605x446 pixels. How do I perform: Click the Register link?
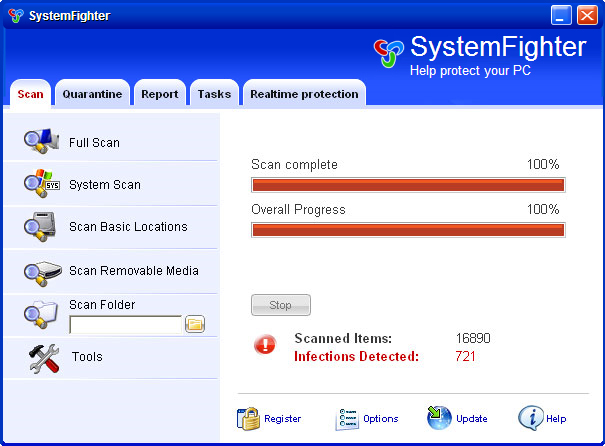tap(282, 419)
